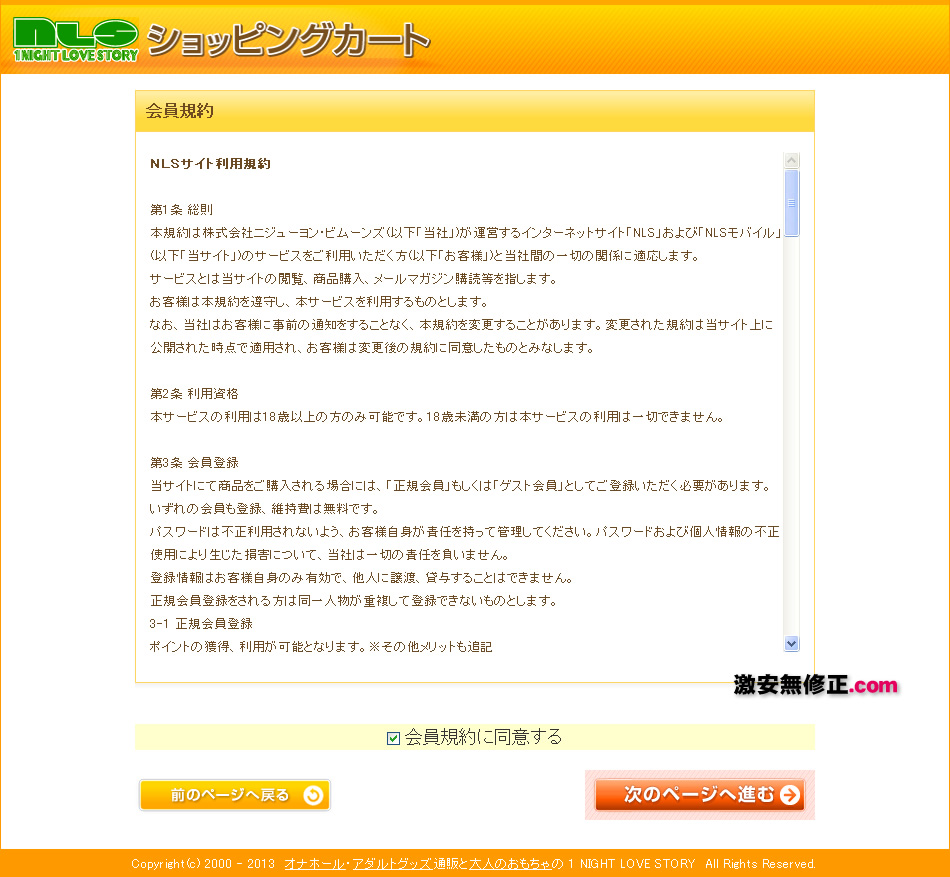Click the NLSサイト利用規約 heading text

210,164
